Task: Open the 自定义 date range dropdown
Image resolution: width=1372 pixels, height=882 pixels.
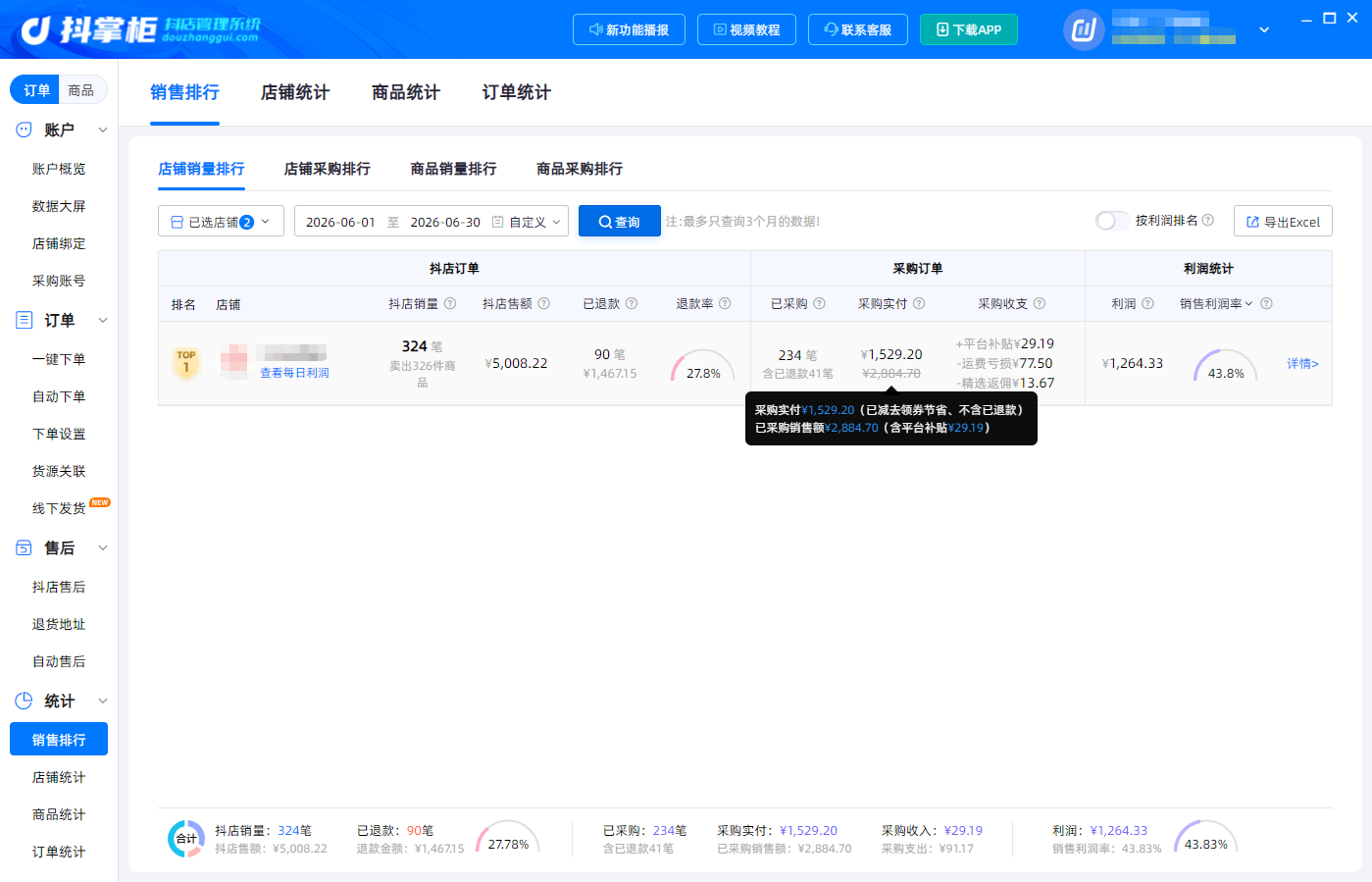Action: point(529,222)
